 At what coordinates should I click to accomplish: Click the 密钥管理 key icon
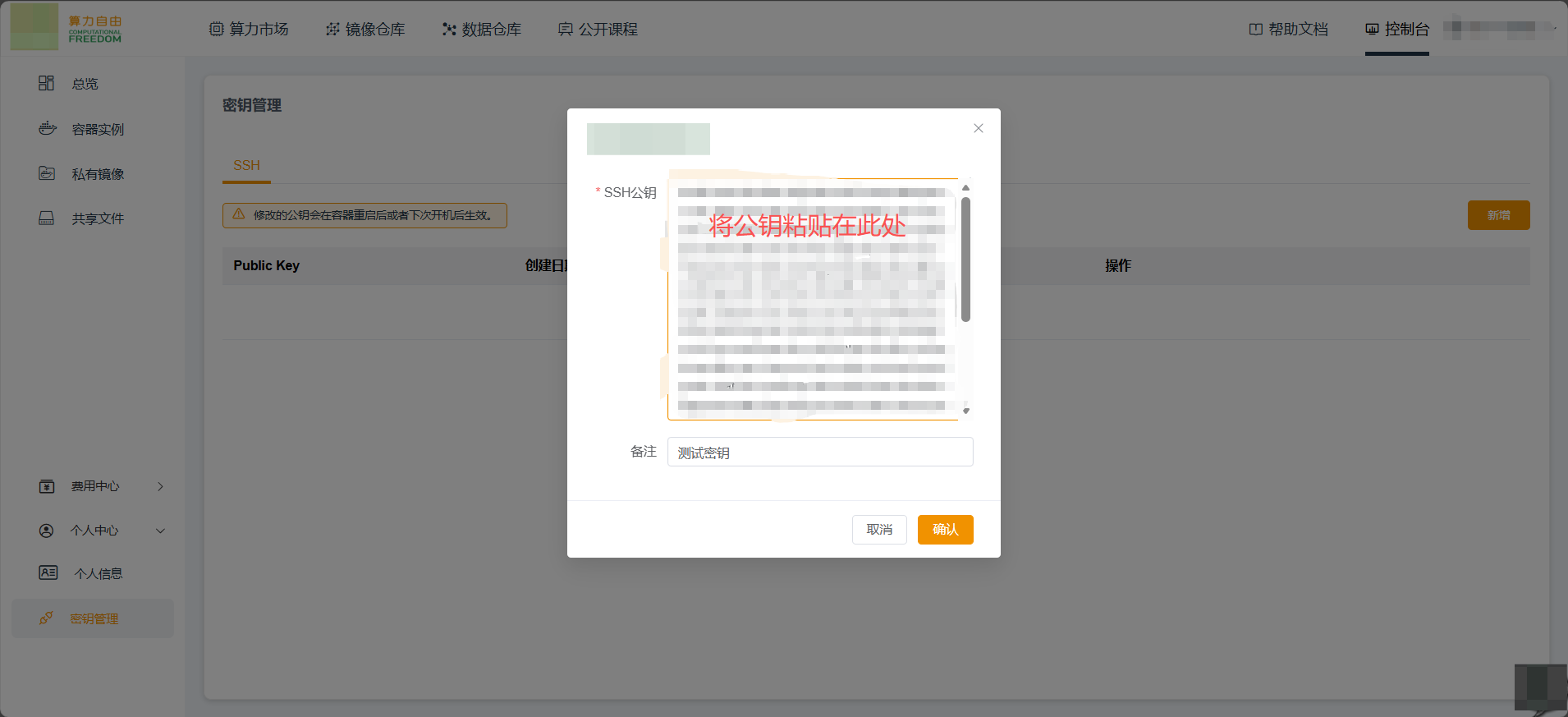point(46,618)
